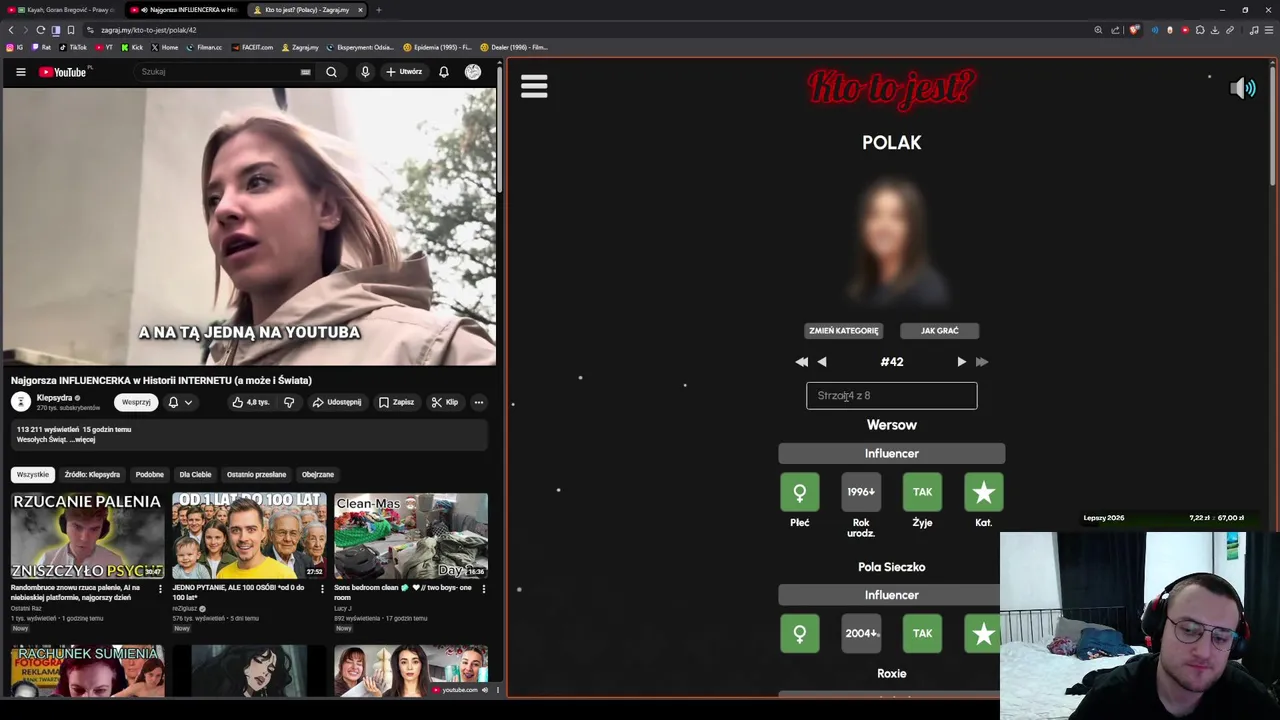
Task: Open the browser main hamburger menu
Action: tap(1269, 30)
